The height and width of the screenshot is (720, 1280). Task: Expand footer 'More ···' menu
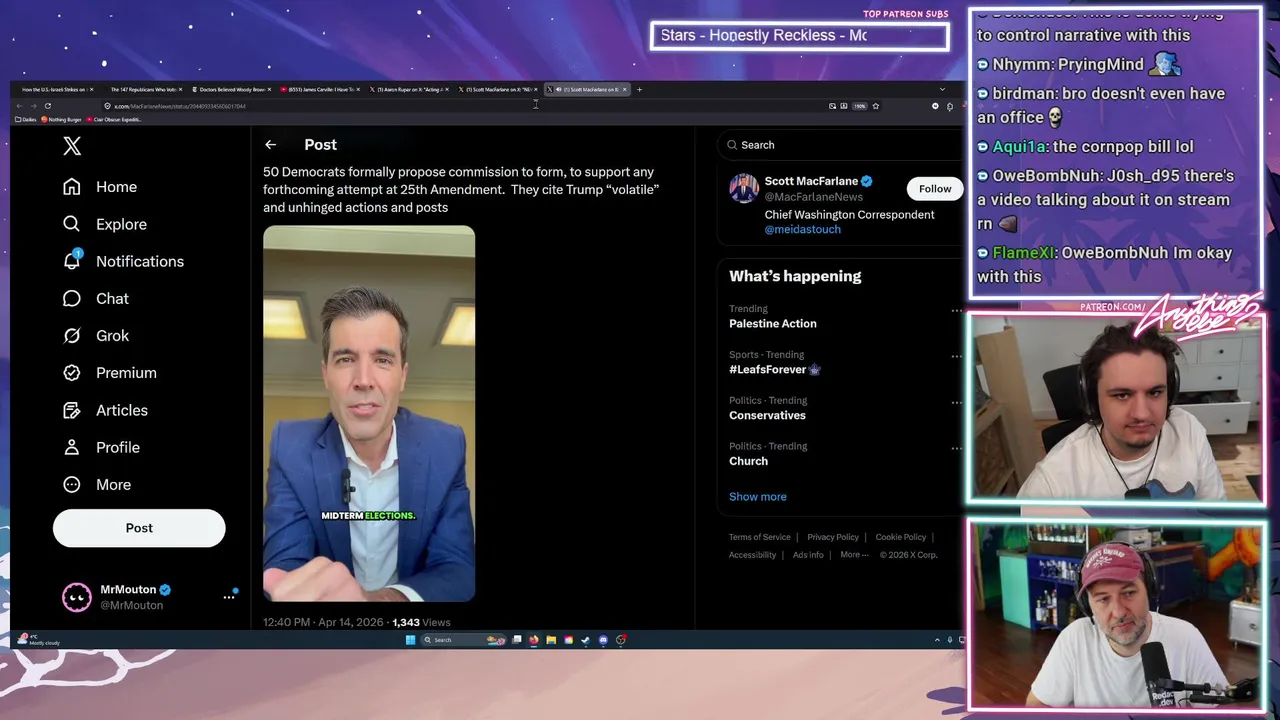(x=854, y=555)
